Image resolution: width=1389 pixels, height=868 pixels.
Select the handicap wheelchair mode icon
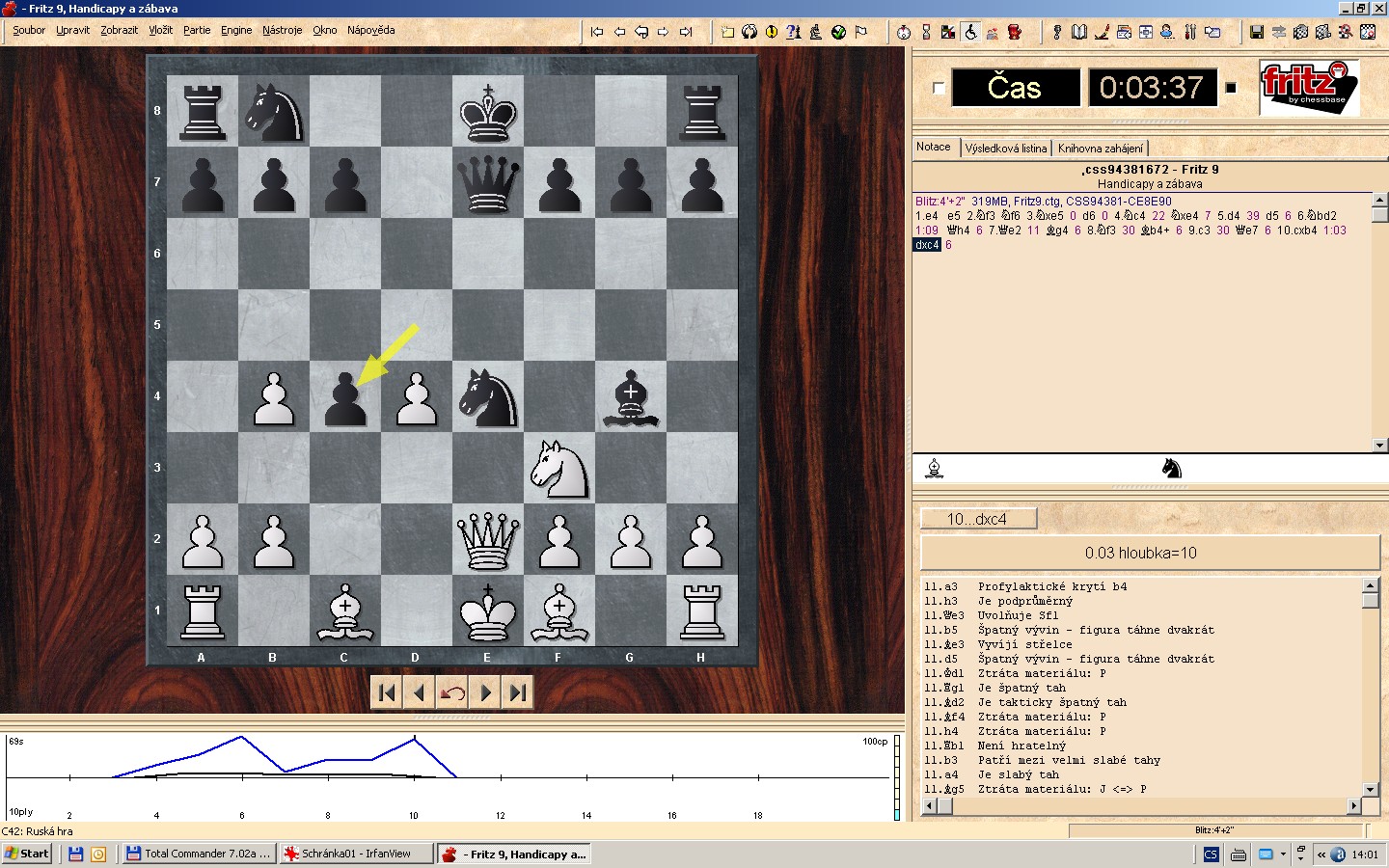(970, 32)
